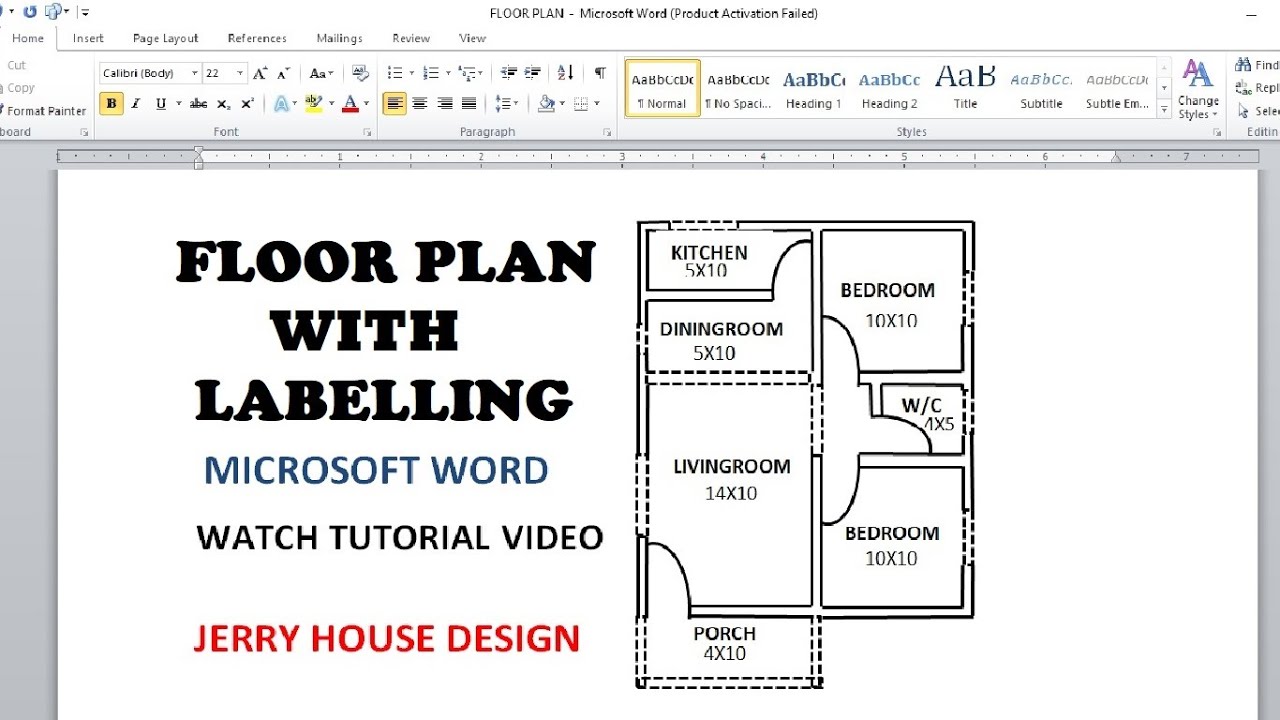Open the Page Layout tab
Viewport: 1280px width, 720px height.
(x=166, y=38)
